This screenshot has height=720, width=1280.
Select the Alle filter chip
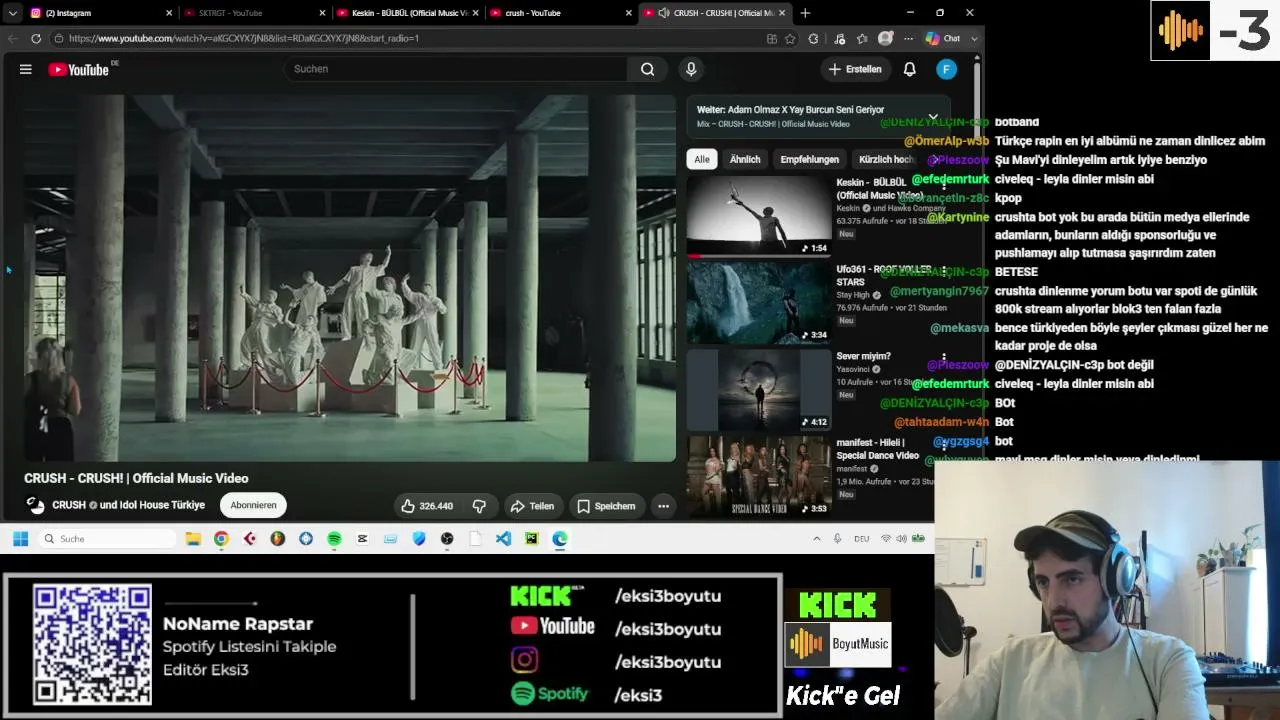pos(702,159)
